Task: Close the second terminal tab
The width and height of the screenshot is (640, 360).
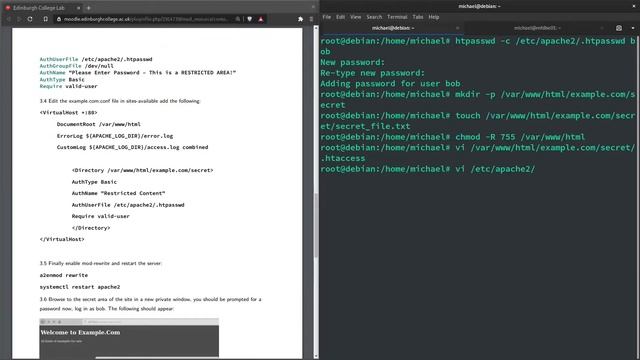Action: [602, 28]
